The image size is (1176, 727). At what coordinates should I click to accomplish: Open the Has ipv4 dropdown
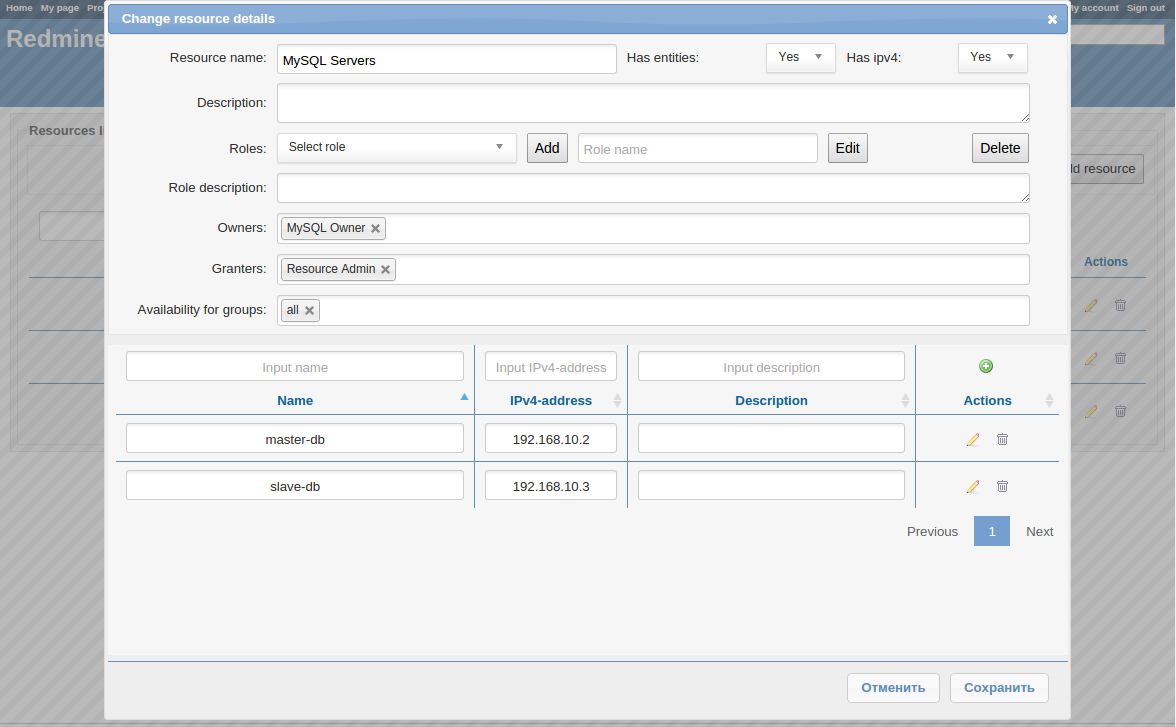[x=992, y=58]
